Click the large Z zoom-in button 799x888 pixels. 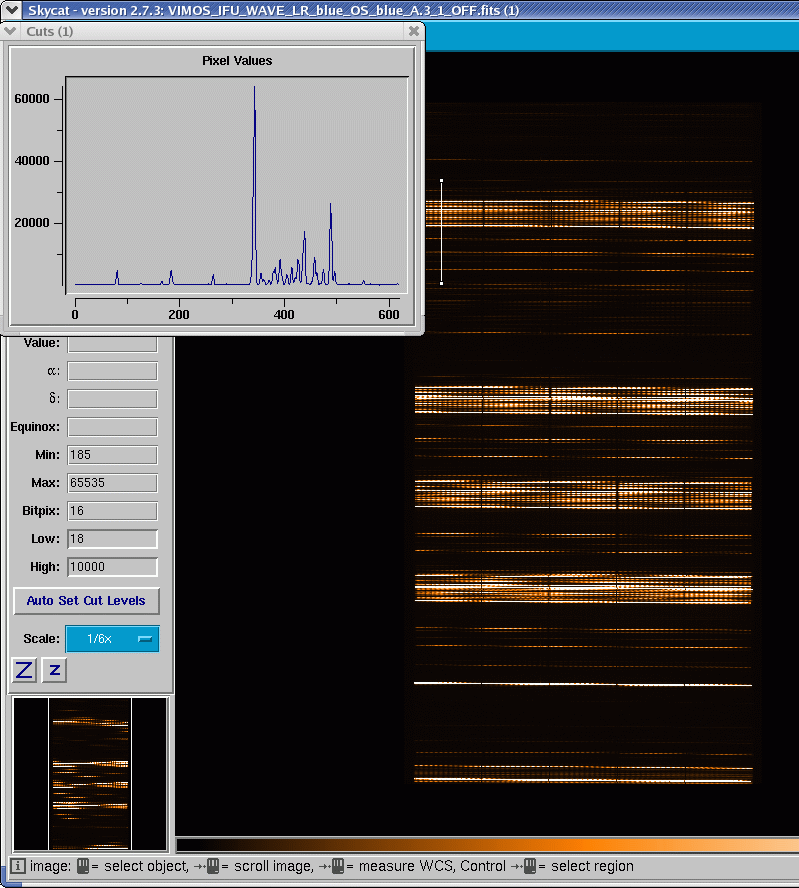[x=24, y=670]
